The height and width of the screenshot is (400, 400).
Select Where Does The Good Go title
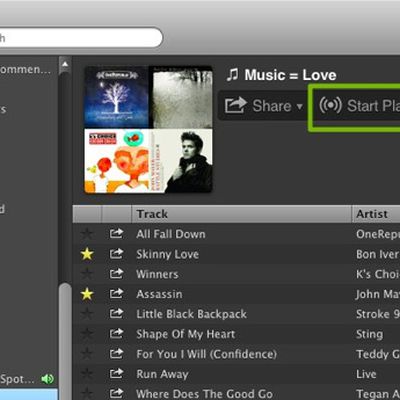(204, 394)
